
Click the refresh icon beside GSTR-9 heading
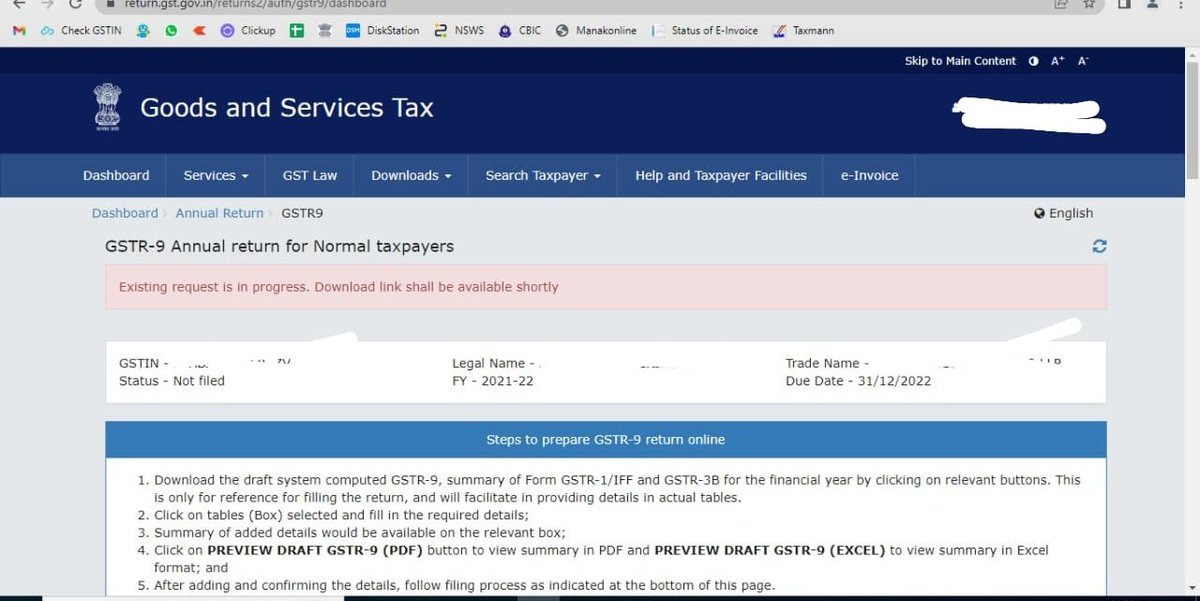[x=1100, y=246]
